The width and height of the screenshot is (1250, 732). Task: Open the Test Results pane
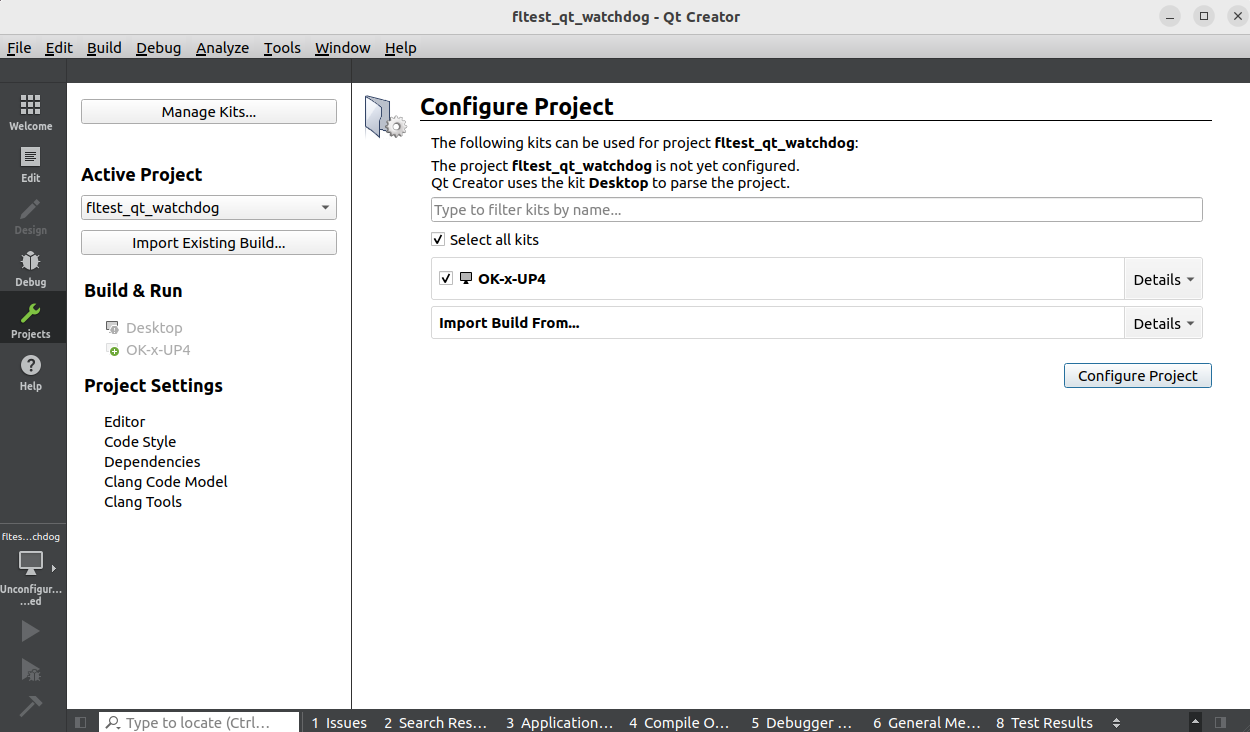(x=1044, y=722)
